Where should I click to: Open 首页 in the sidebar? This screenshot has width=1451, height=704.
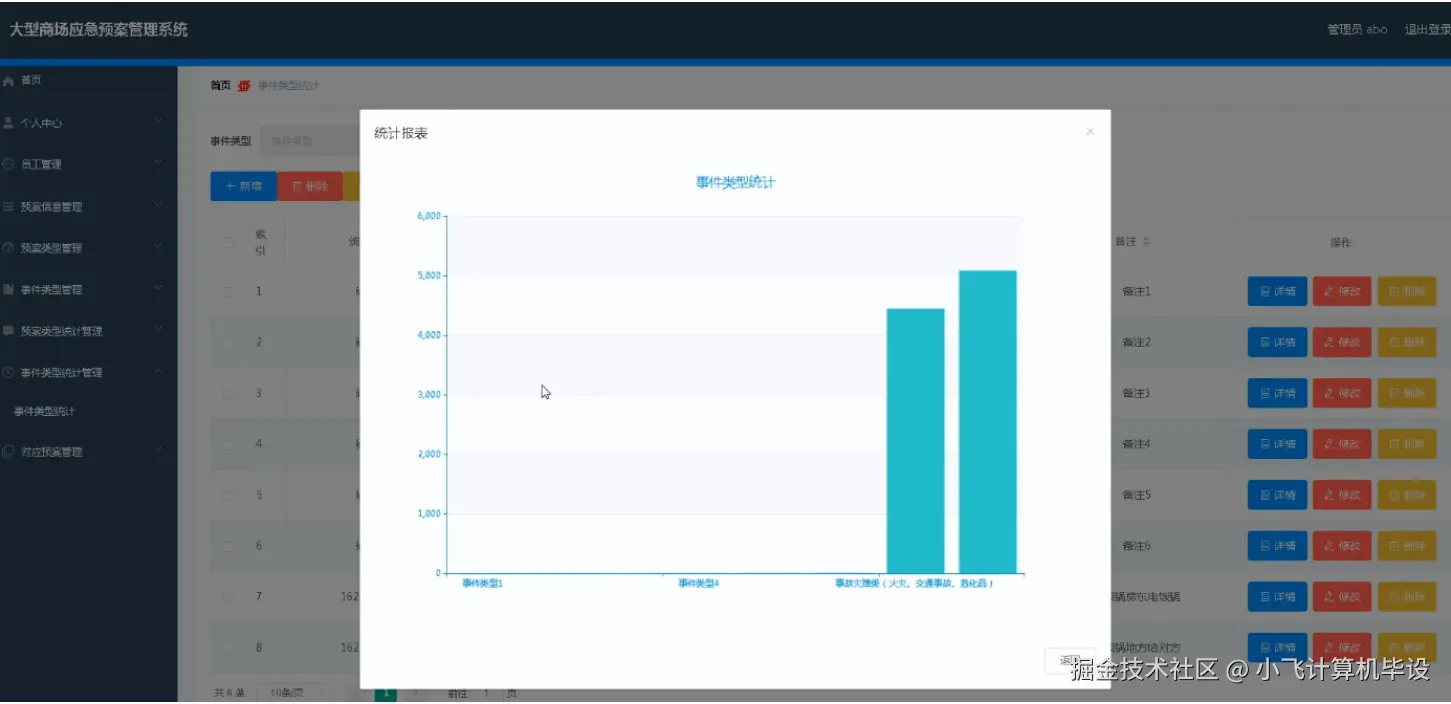click(31, 80)
